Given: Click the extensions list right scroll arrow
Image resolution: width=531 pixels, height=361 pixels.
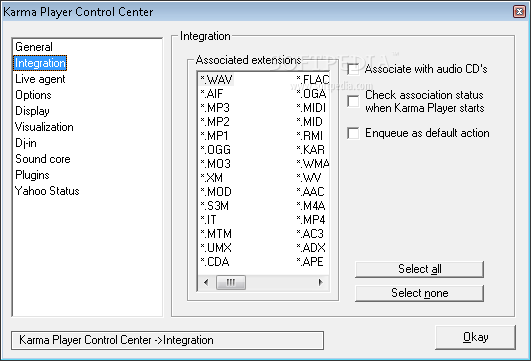Looking at the screenshot, I should click(320, 282).
